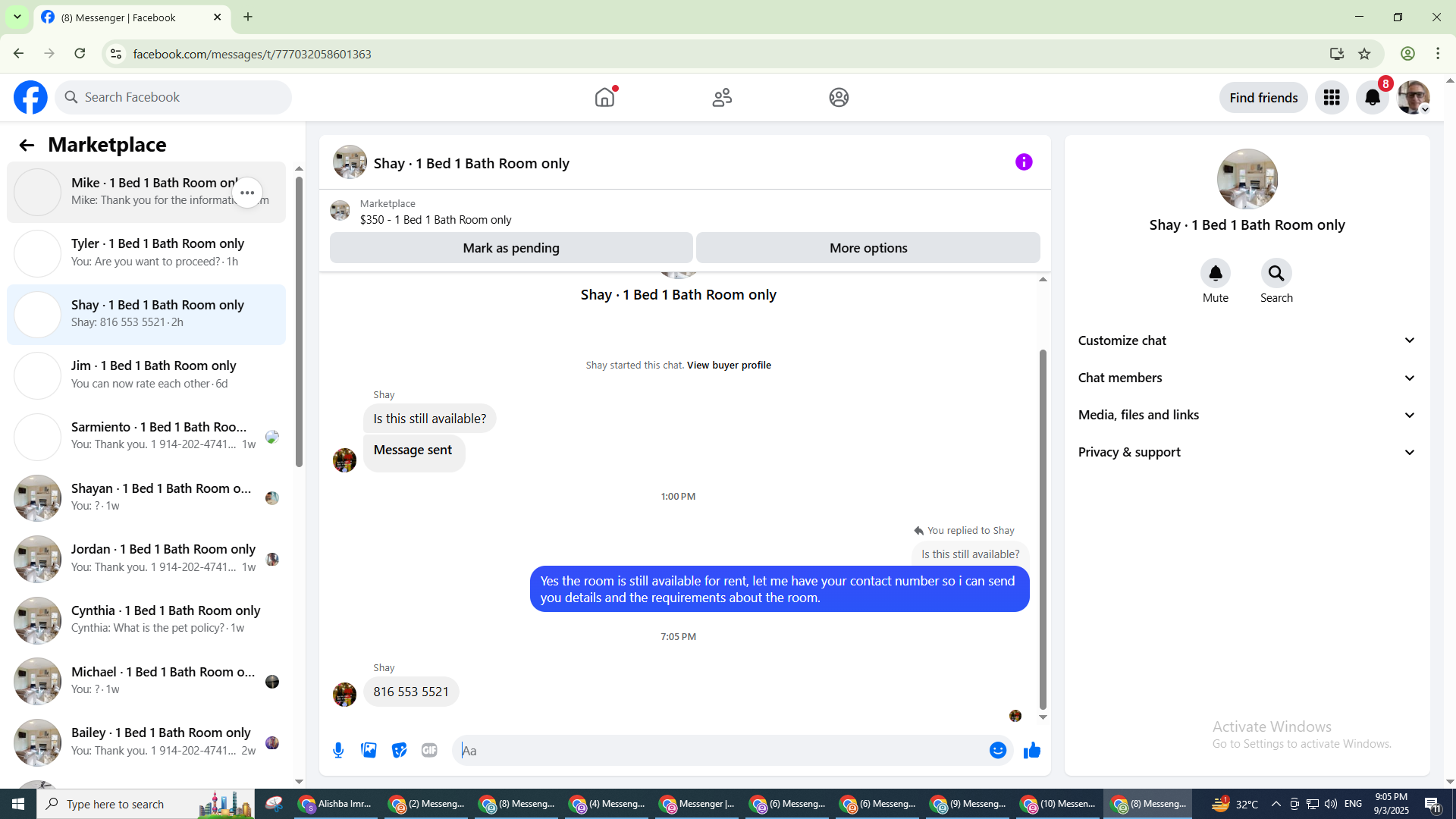Screen dimensions: 1456x819
Task: Open Chrome profile icon
Action: (1407, 53)
